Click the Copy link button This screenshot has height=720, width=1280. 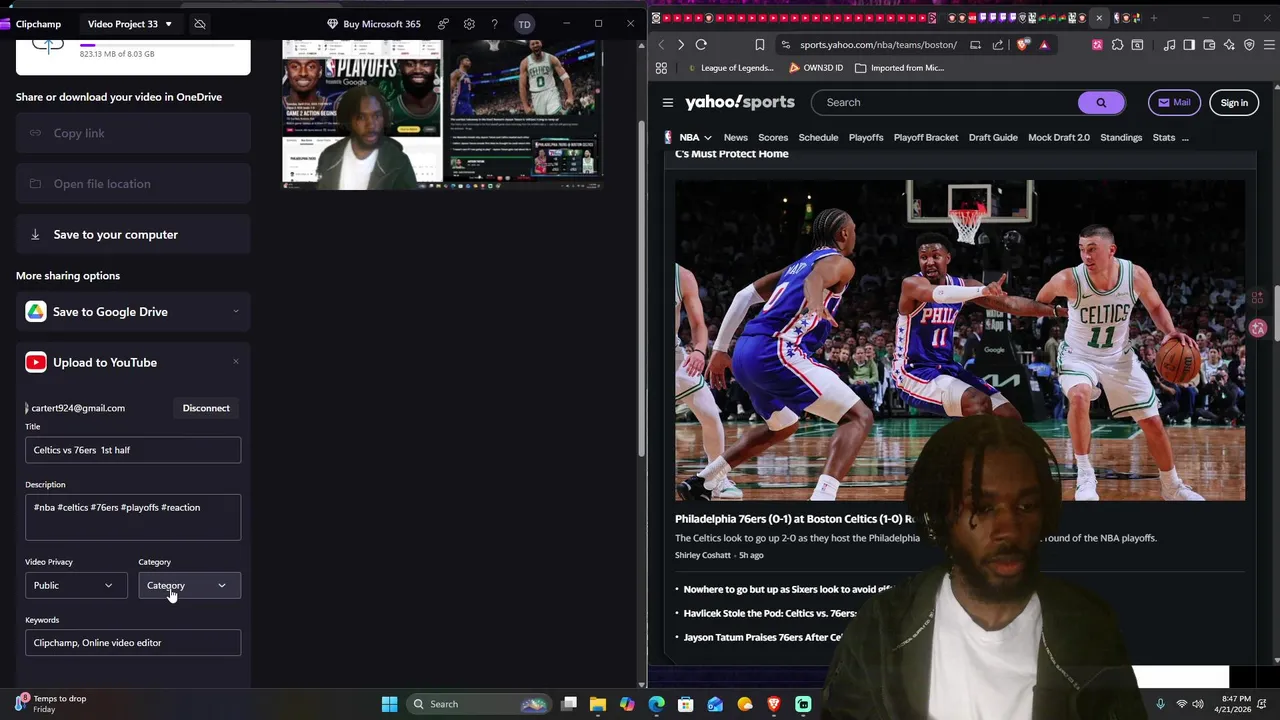click(x=133, y=133)
